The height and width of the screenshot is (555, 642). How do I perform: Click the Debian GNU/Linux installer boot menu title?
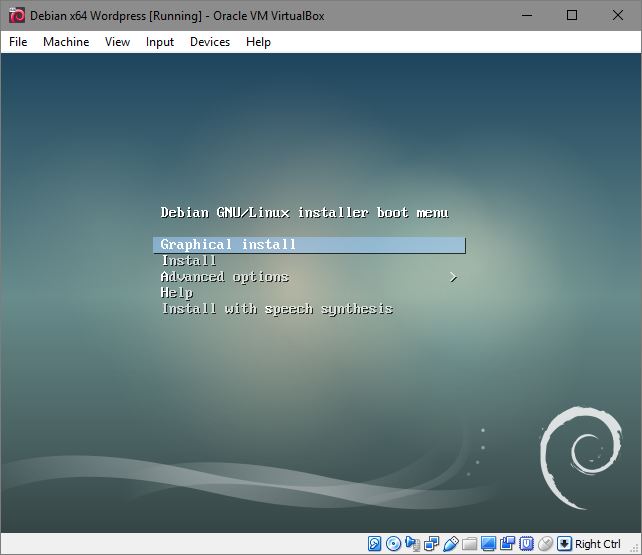coord(305,212)
